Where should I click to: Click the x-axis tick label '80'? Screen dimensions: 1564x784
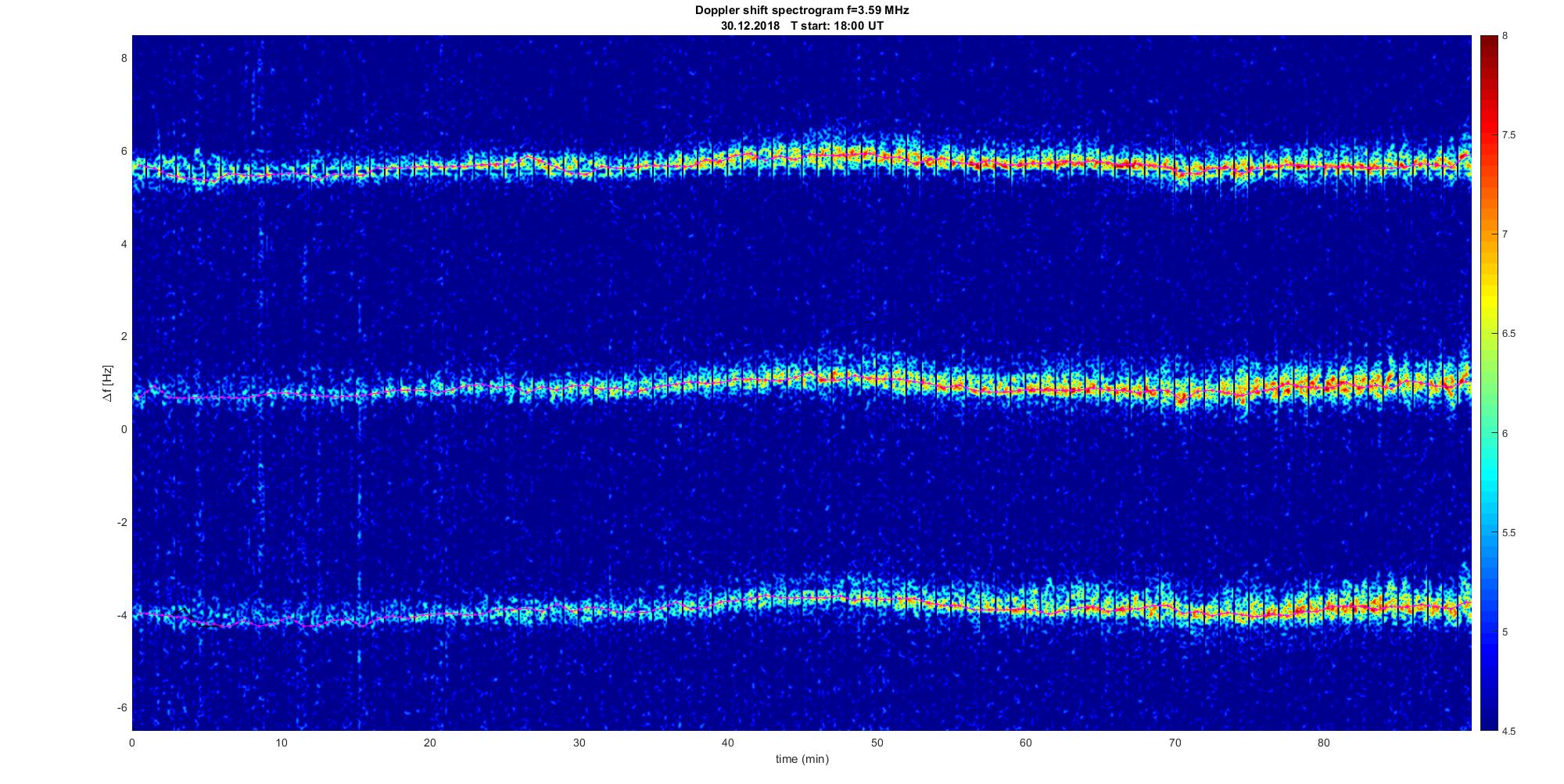click(x=1324, y=743)
